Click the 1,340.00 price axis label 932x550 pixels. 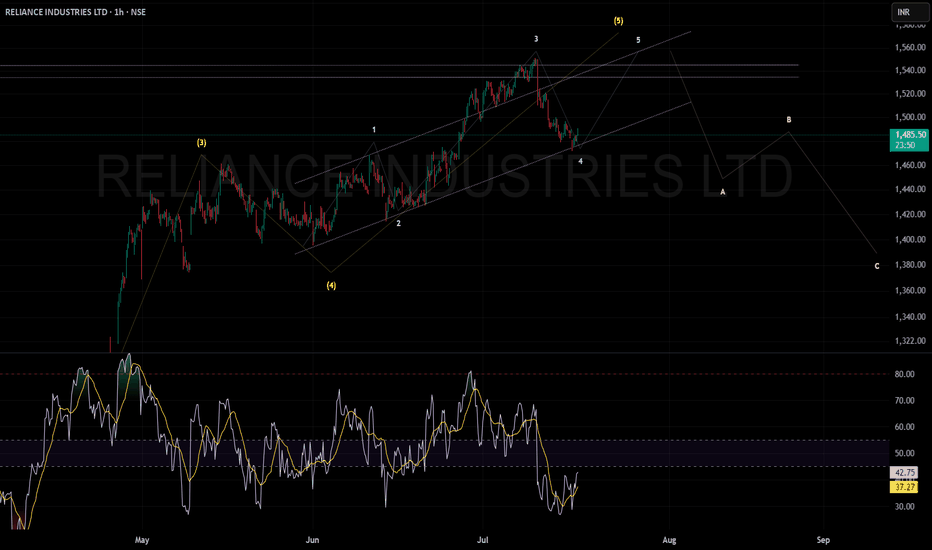910,317
